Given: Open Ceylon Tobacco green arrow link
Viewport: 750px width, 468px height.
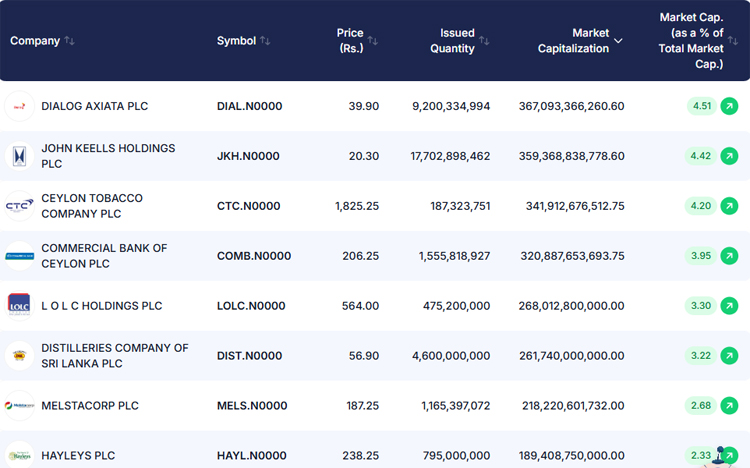Looking at the screenshot, I should pos(729,206).
